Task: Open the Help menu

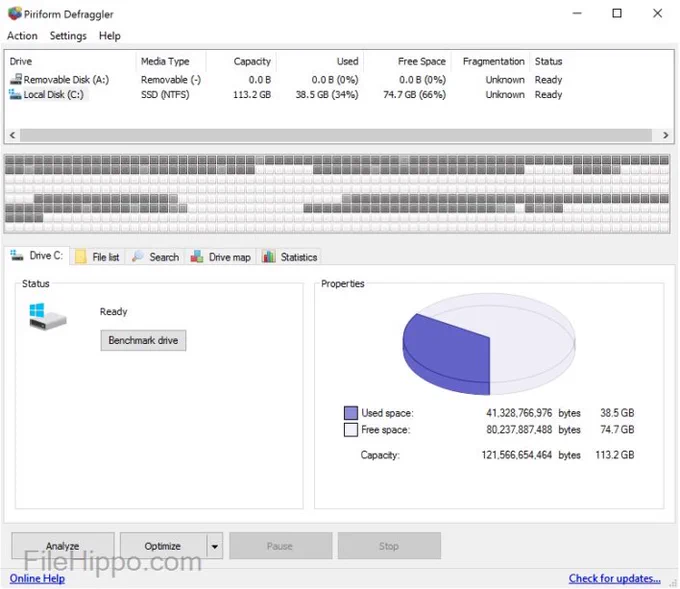Action: click(109, 36)
